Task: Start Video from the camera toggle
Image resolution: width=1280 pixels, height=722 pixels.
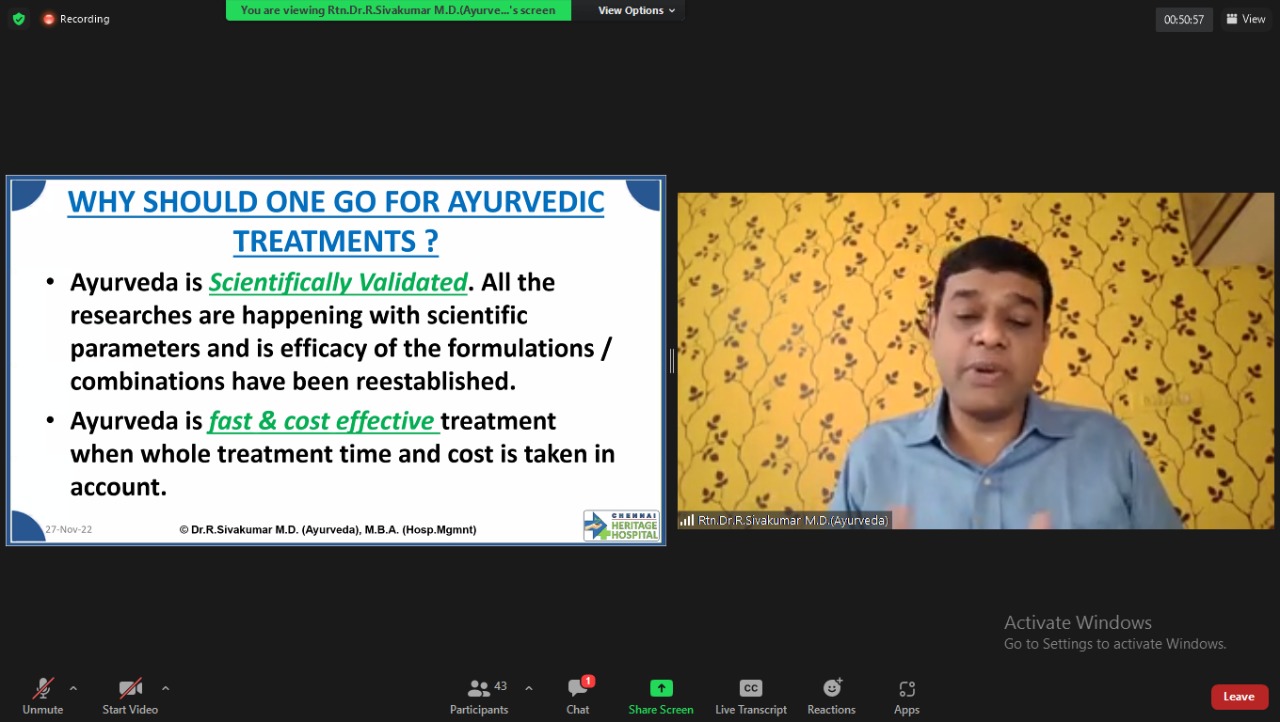Action: click(130, 696)
